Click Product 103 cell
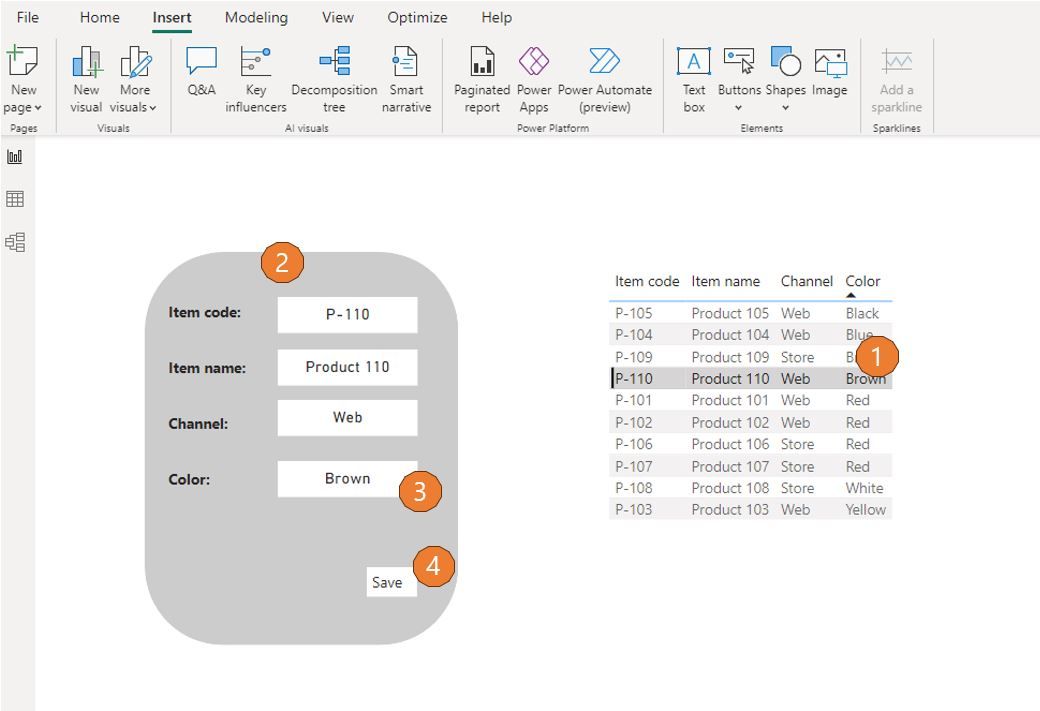 (730, 510)
